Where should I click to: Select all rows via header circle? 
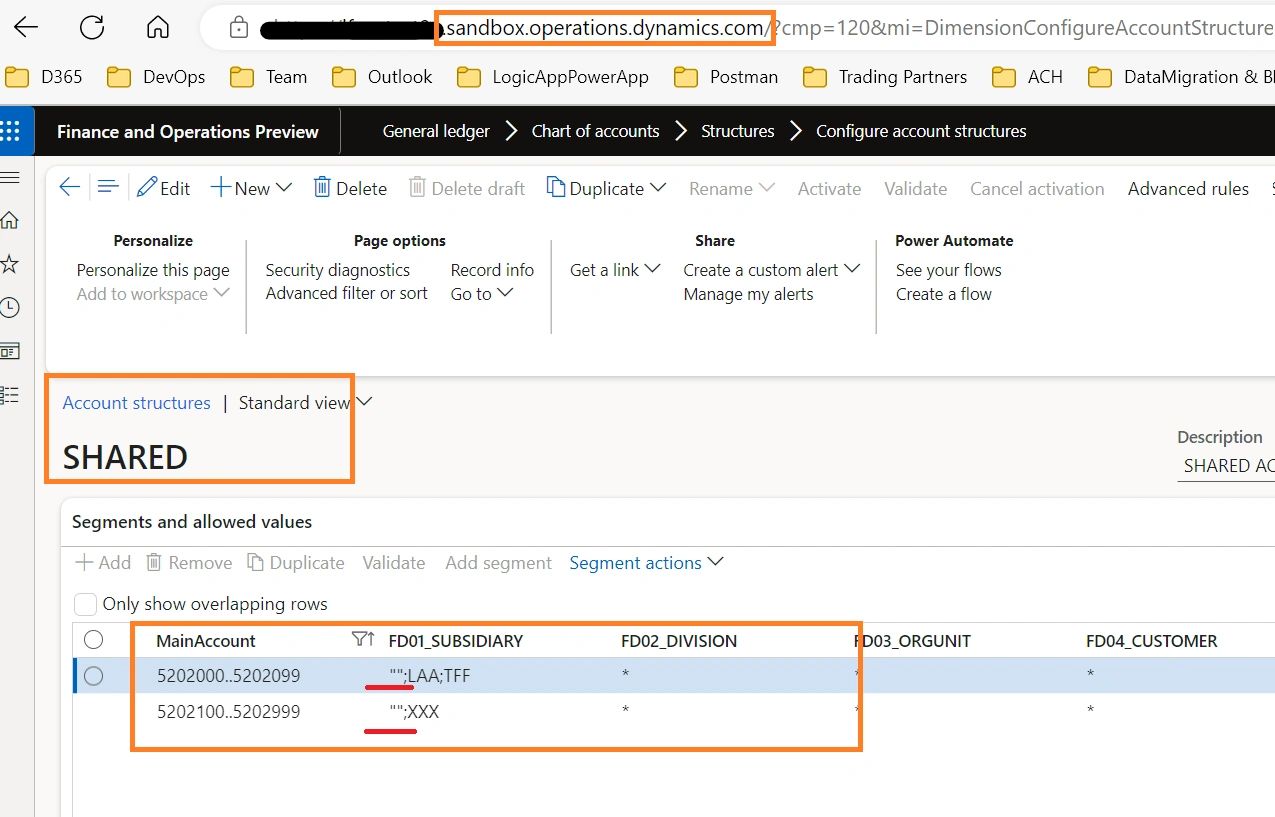(93, 639)
